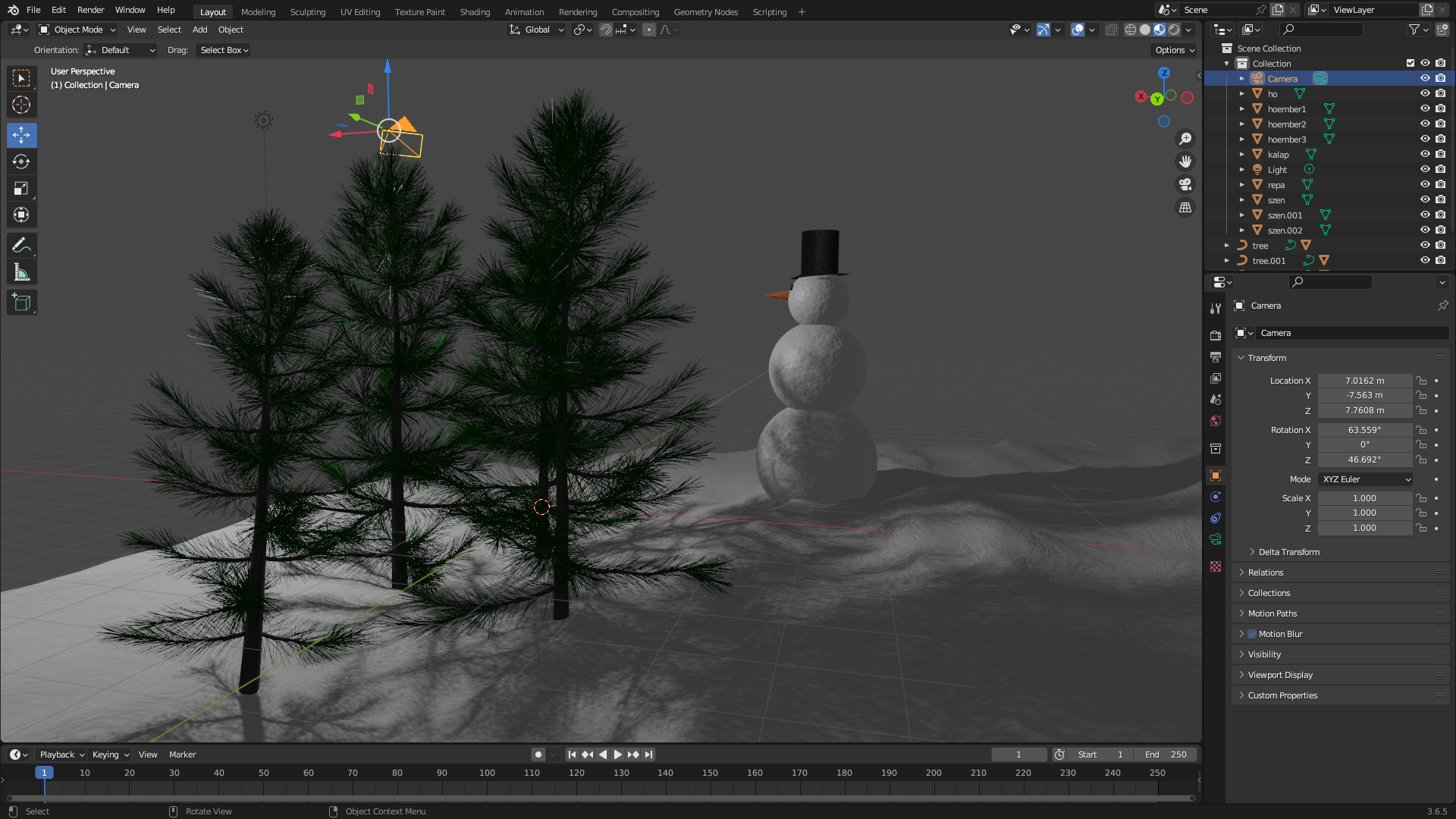Hide the Light object in viewport

click(1425, 169)
